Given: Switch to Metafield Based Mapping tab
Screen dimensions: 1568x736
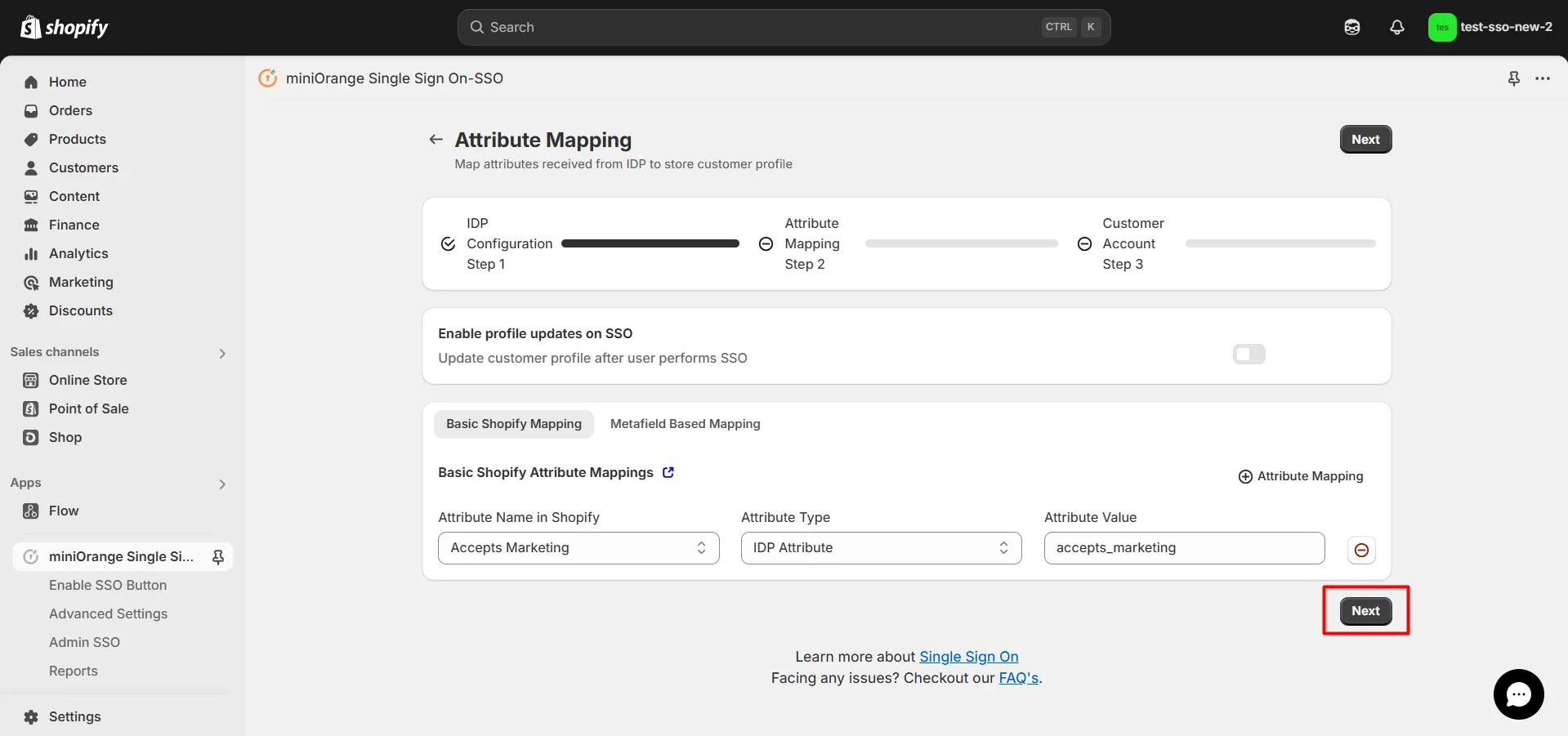Looking at the screenshot, I should click(686, 424).
